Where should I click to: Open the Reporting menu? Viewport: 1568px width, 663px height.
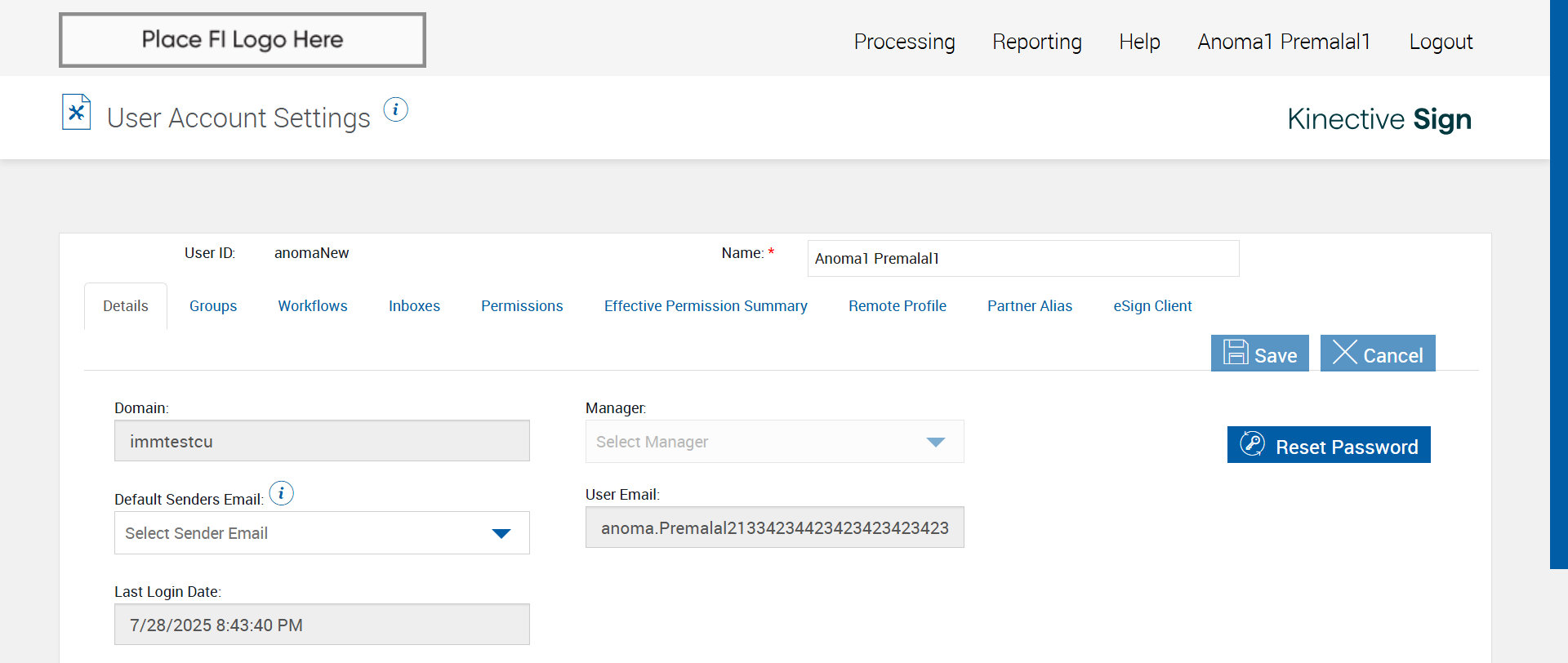pyautogui.click(x=1037, y=42)
